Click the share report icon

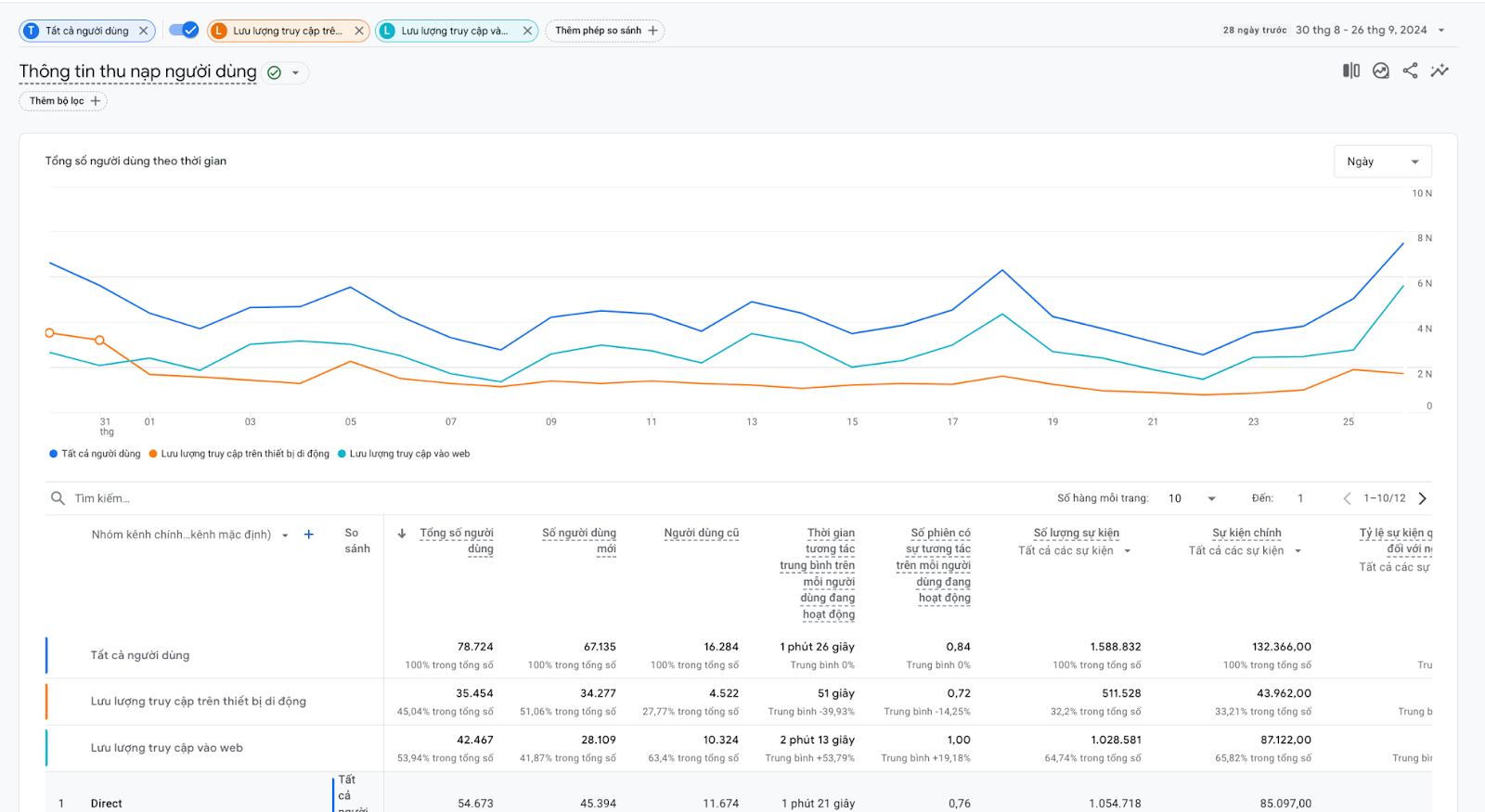tap(1410, 71)
